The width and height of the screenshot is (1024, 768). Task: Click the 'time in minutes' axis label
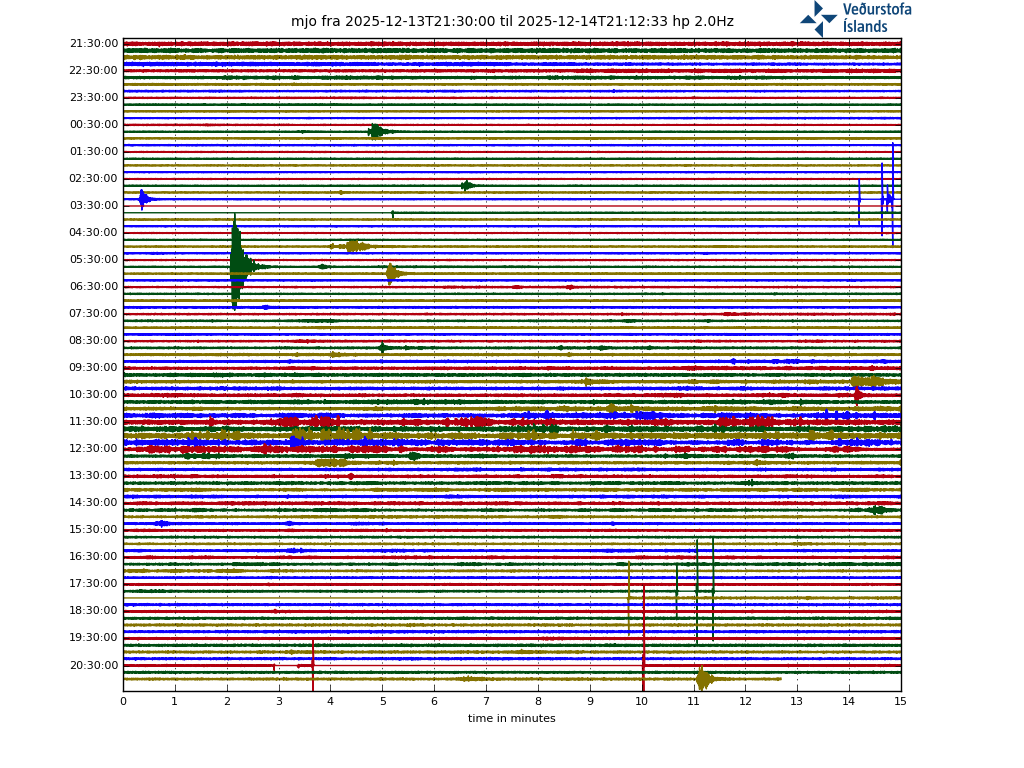pyautogui.click(x=511, y=719)
